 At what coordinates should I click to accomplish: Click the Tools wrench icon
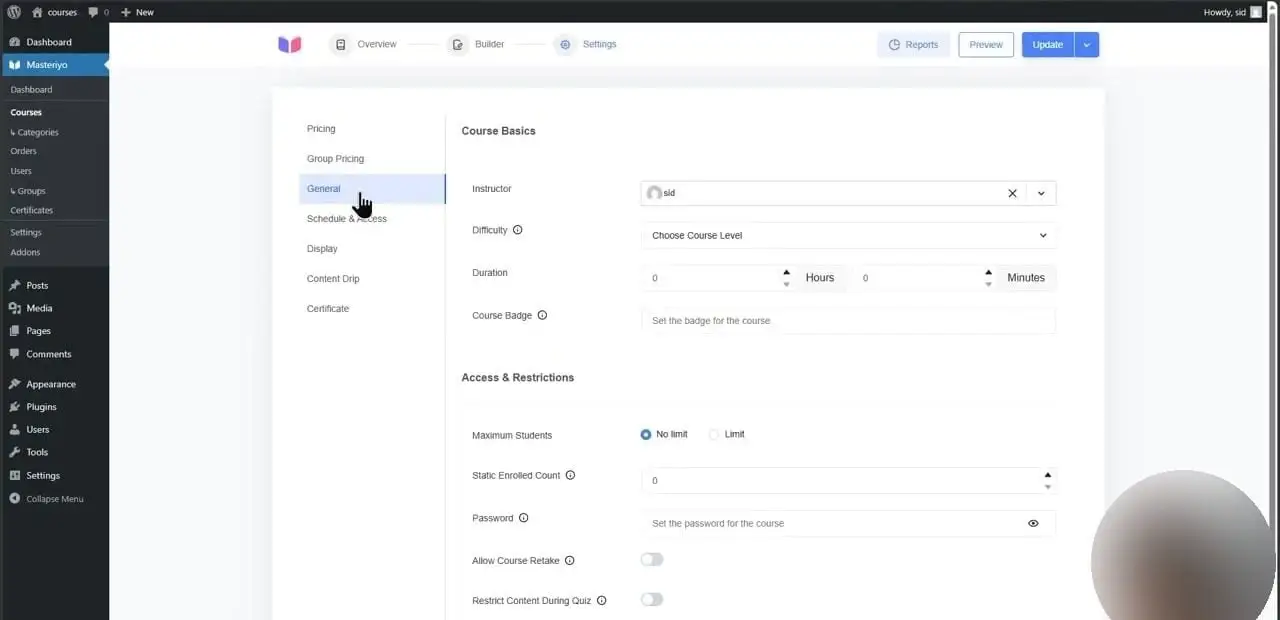click(14, 452)
